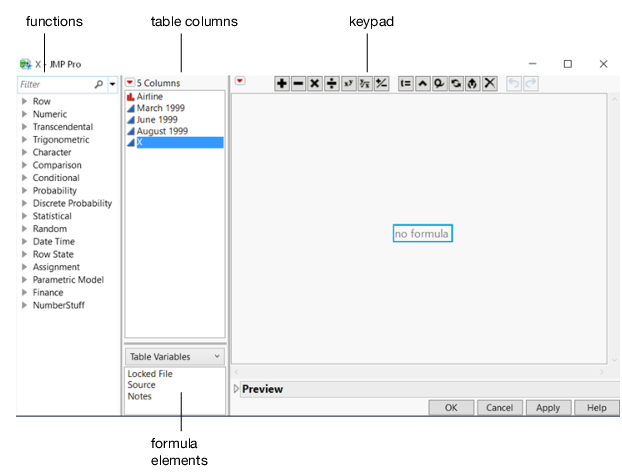622x475 pixels.
Task: Expand the Preview section
Action: [236, 389]
